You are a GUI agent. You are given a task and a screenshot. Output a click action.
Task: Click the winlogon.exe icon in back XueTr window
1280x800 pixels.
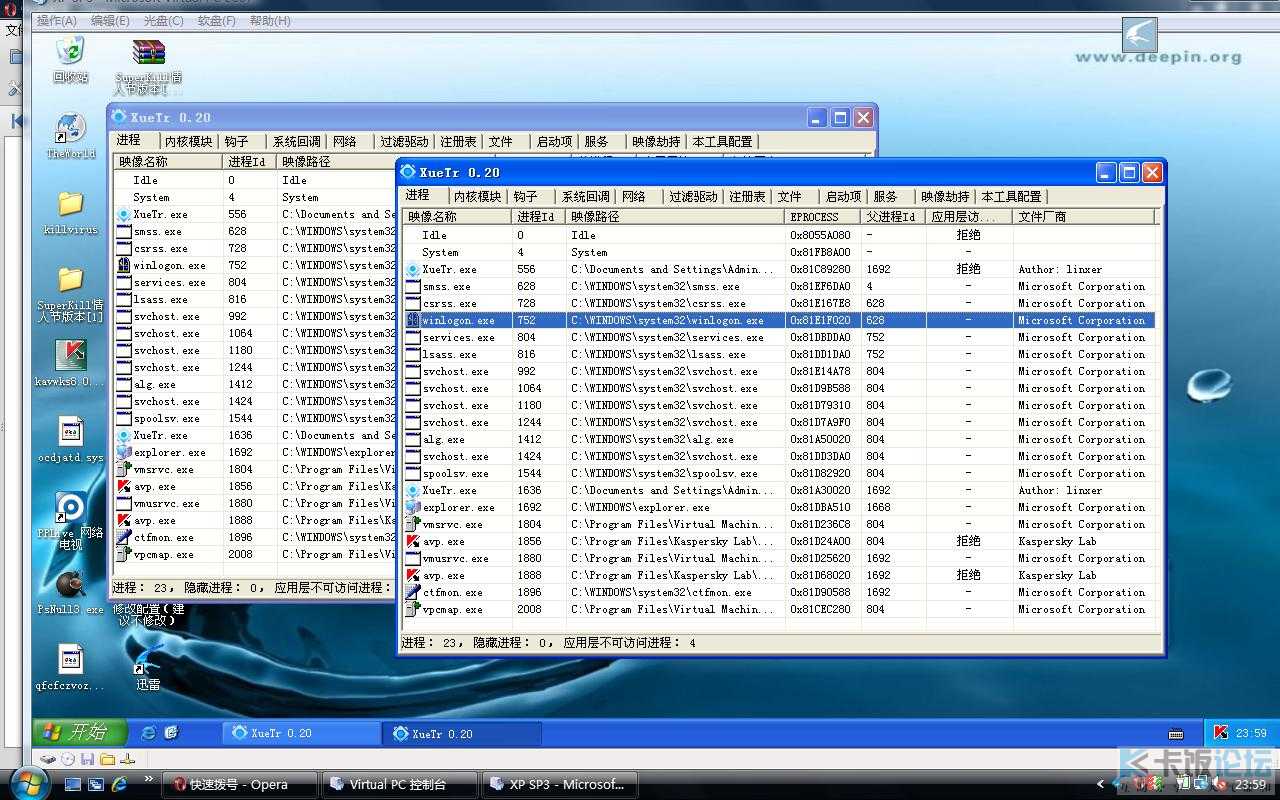124,265
